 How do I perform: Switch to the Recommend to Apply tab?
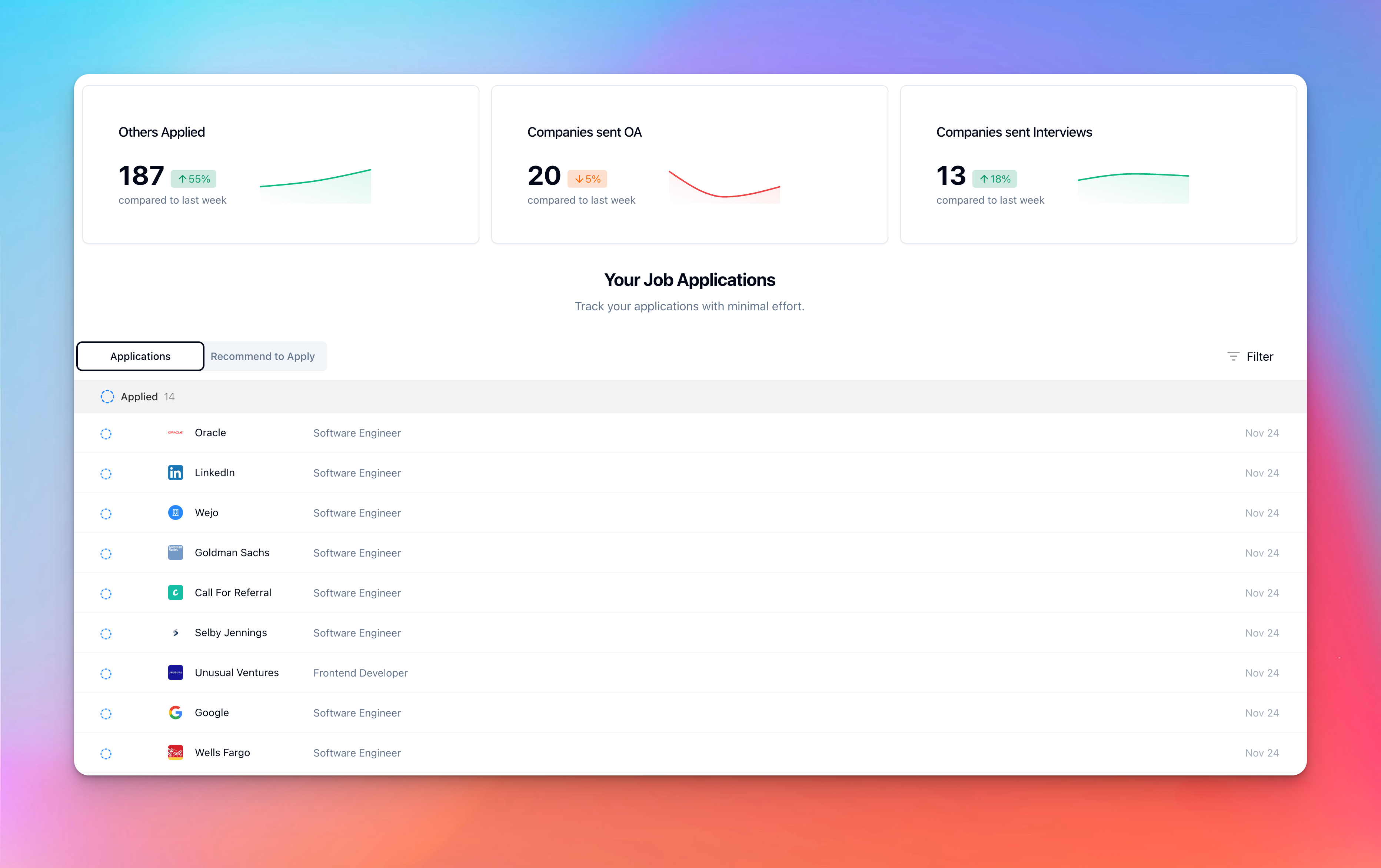[263, 356]
